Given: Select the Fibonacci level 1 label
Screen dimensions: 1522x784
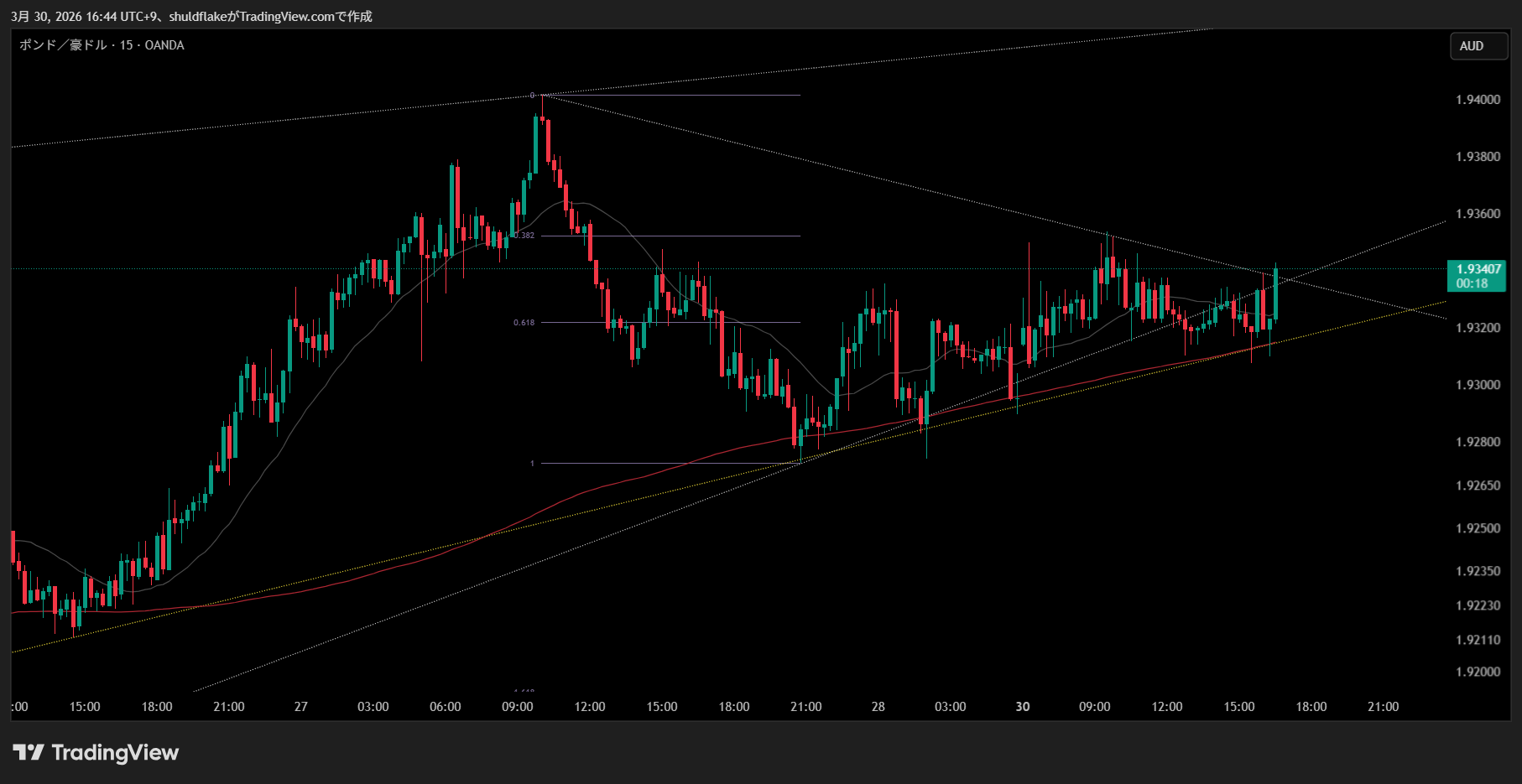Looking at the screenshot, I should coord(532,464).
